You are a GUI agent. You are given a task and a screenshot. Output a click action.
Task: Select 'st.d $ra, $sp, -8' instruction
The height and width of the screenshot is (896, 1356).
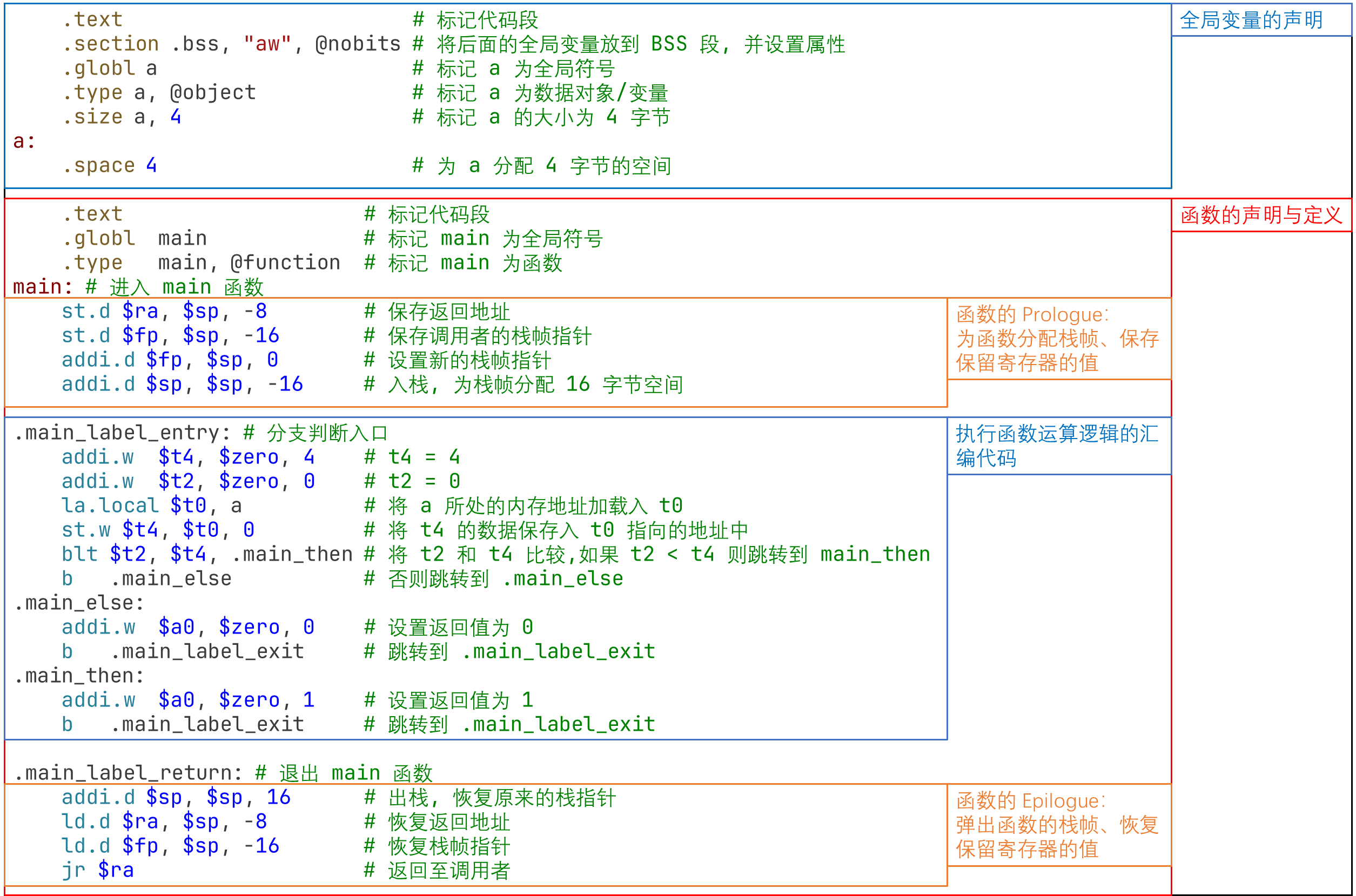(x=164, y=312)
